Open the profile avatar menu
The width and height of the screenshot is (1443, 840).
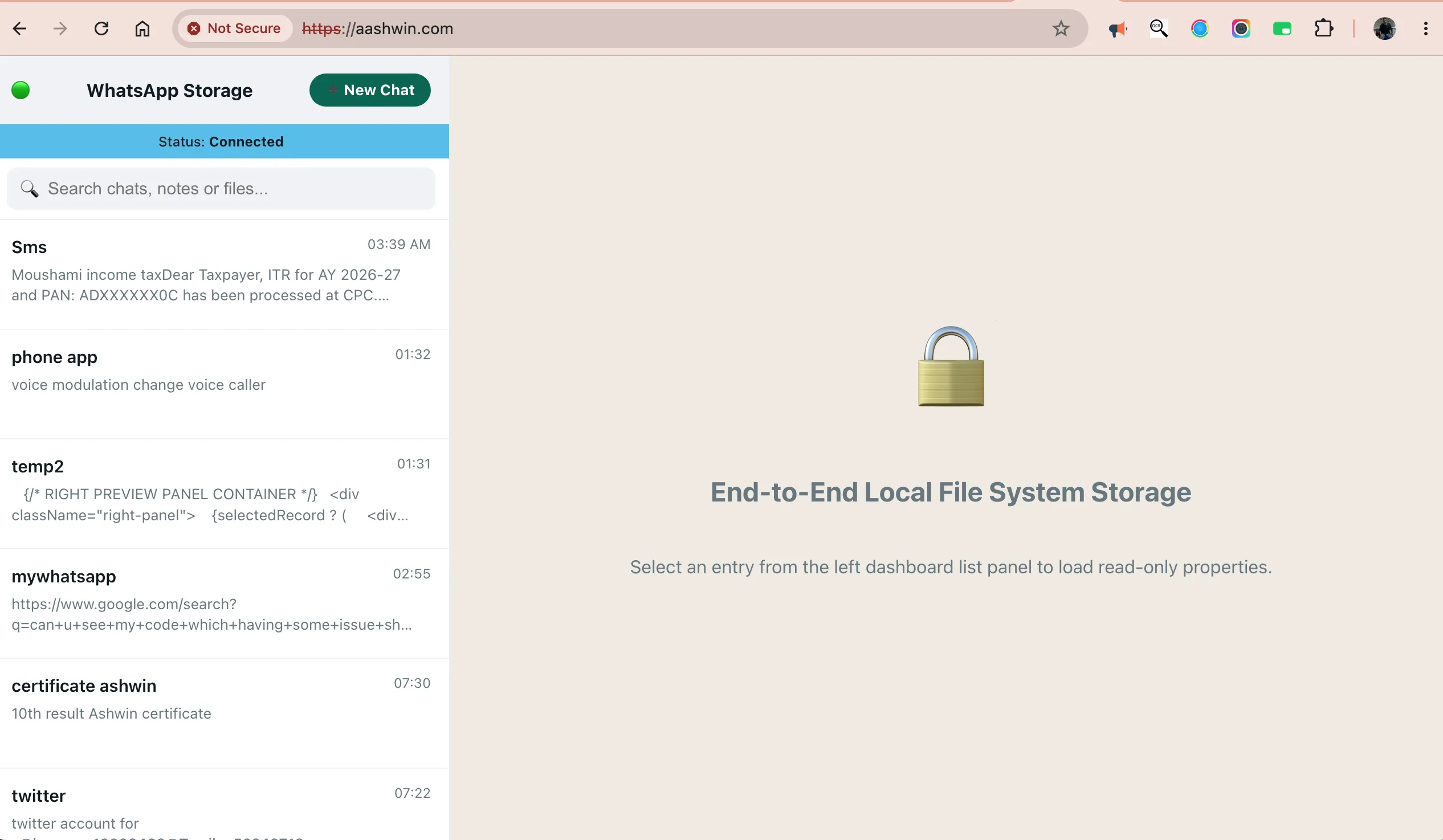click(1385, 28)
